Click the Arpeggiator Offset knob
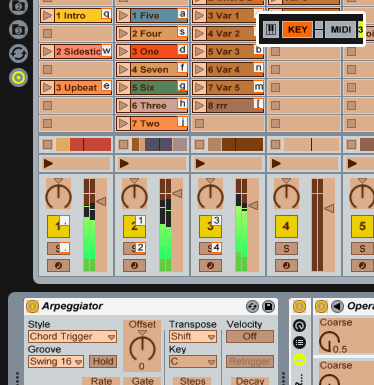374x385 pixels. (x=142, y=349)
